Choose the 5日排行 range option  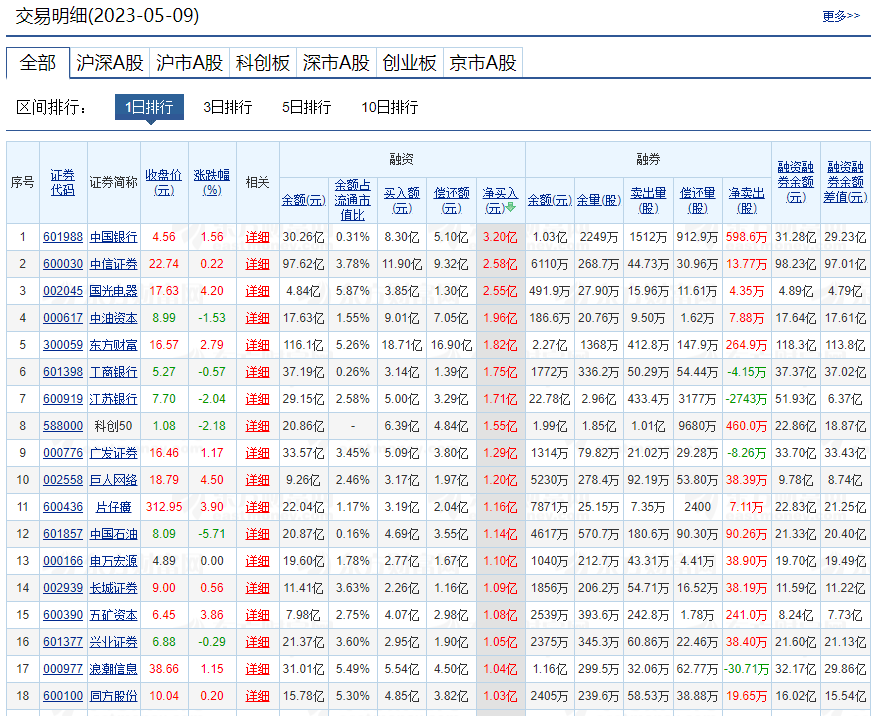pos(306,107)
